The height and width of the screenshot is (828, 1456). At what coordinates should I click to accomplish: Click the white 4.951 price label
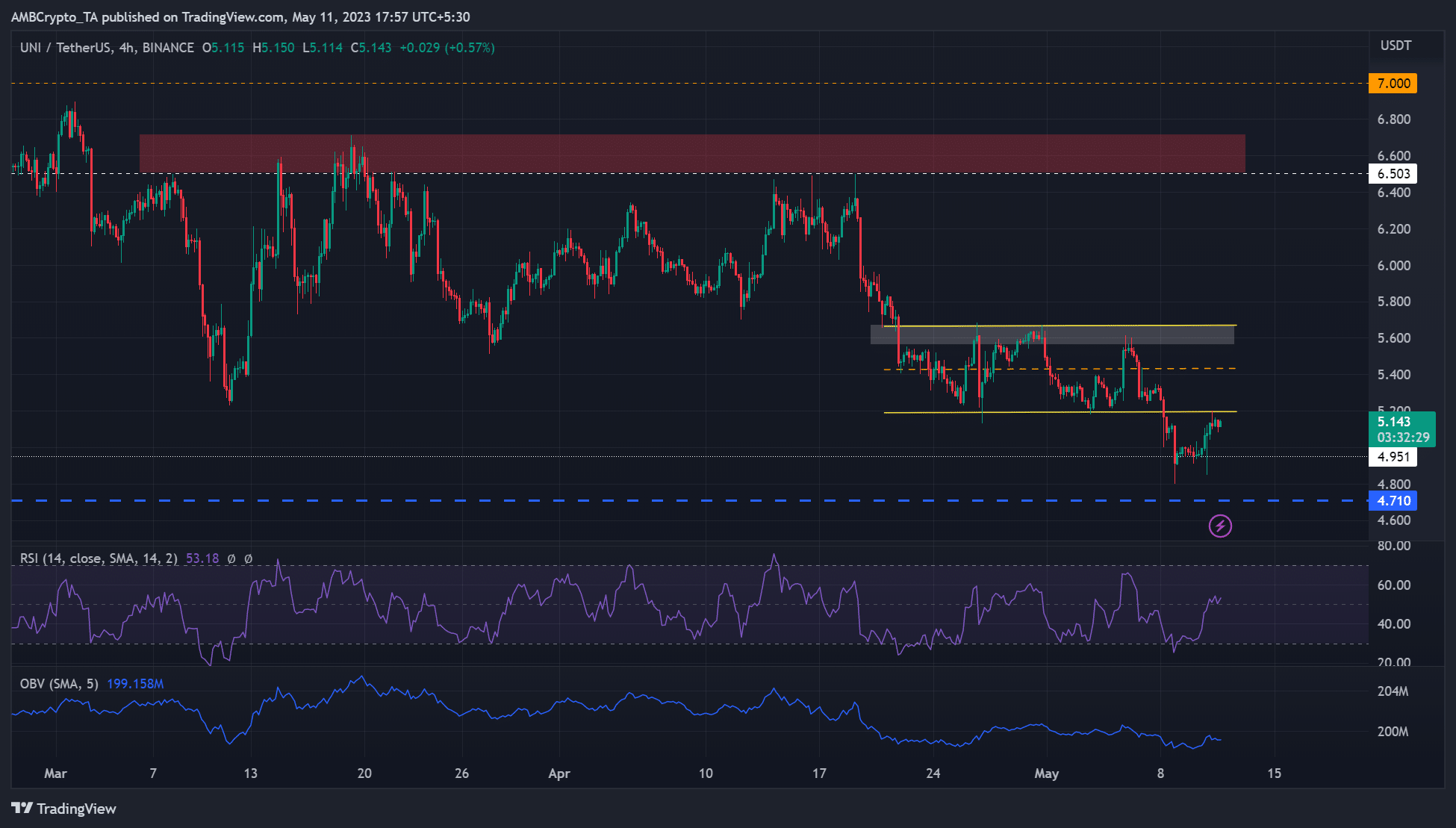point(1393,457)
